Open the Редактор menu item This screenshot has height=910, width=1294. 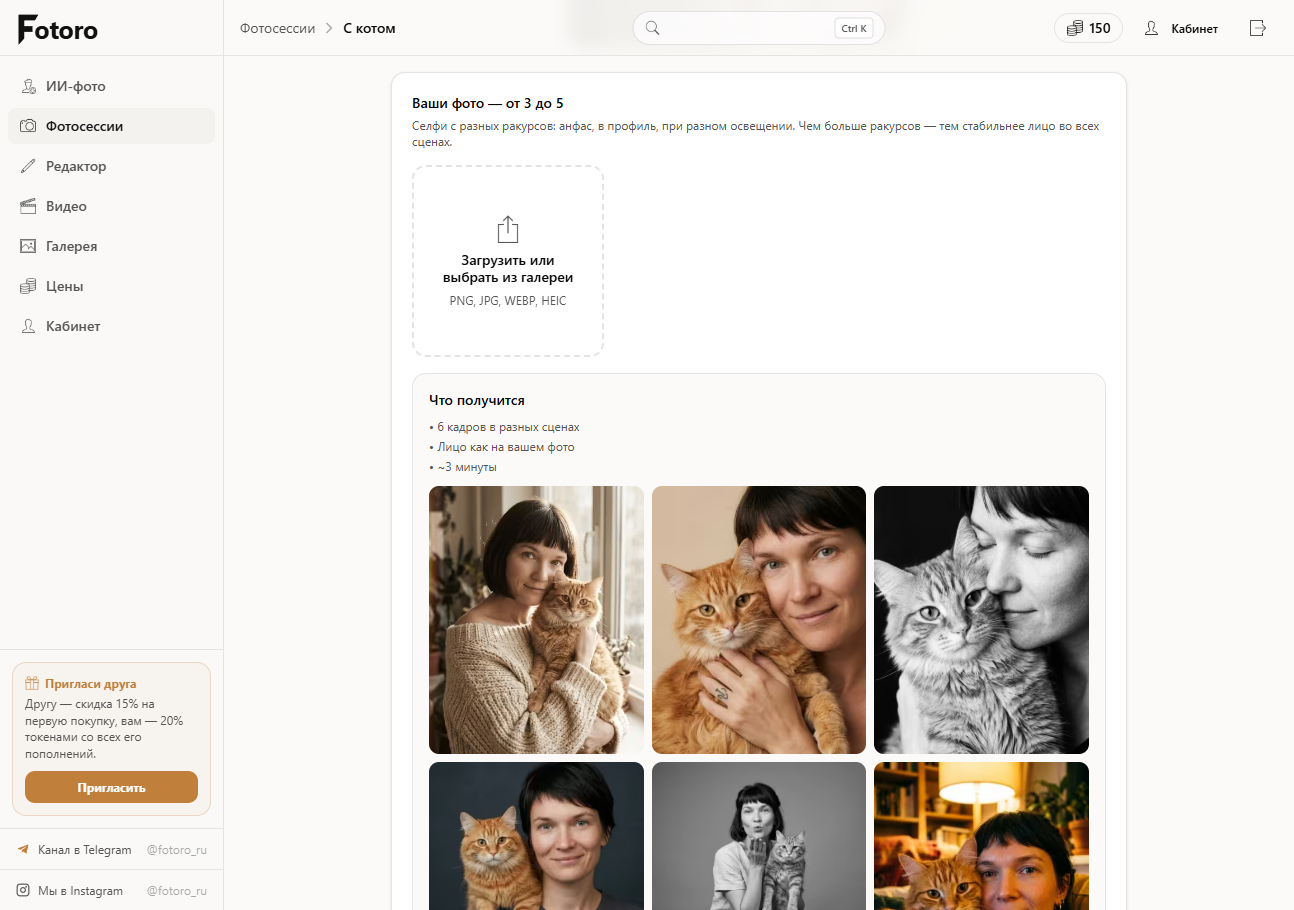point(111,167)
